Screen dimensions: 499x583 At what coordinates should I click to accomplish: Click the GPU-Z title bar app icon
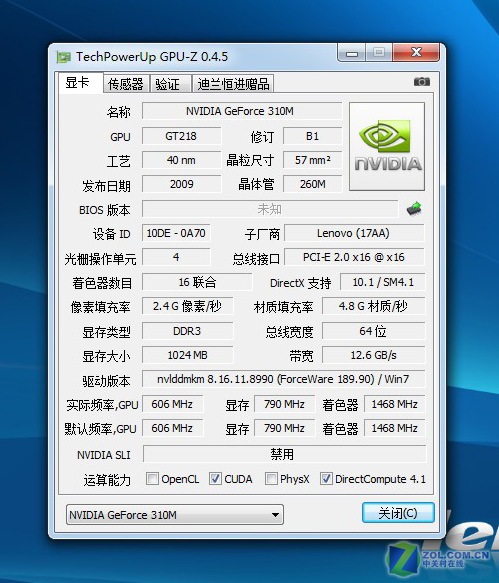click(x=64, y=57)
